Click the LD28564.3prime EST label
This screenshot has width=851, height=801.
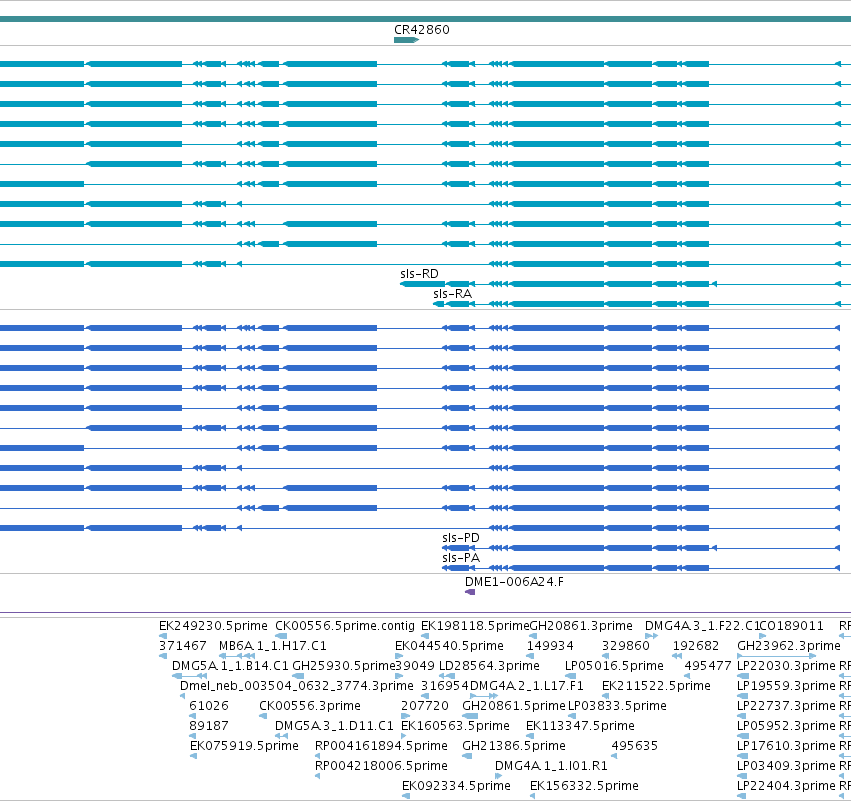pos(489,666)
